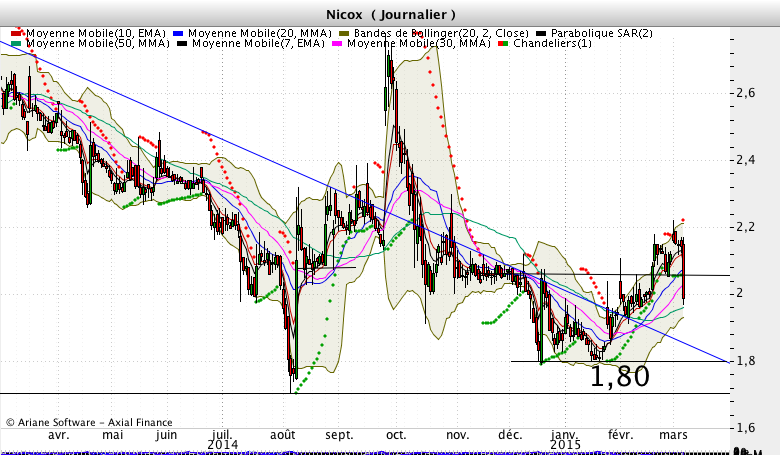The height and width of the screenshot is (455, 780).
Task: Click the sept. month label on time axis
Action: pos(339,435)
